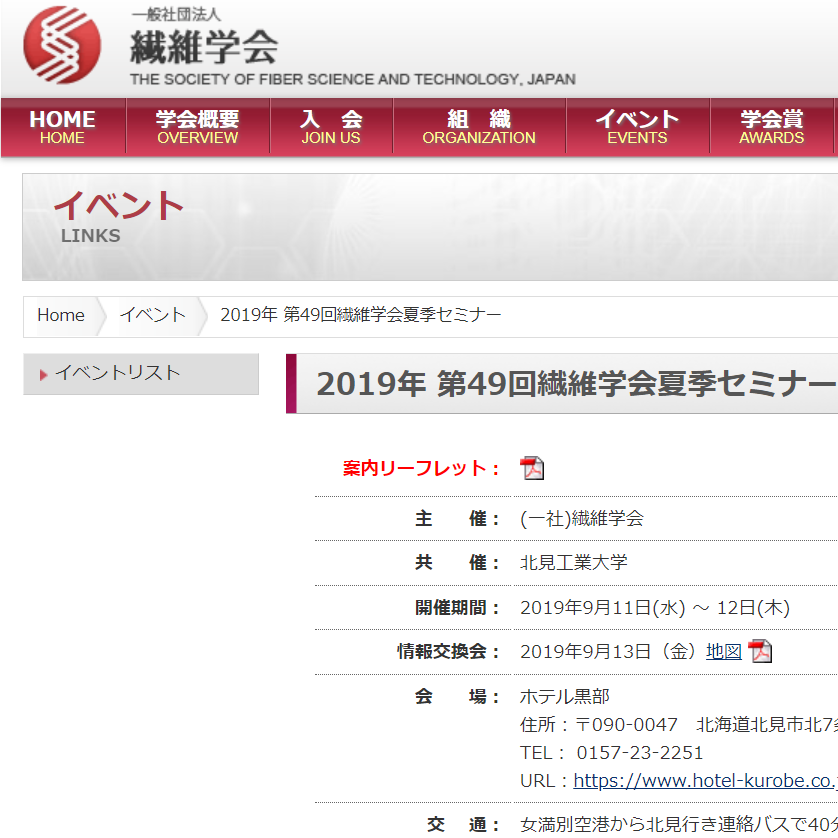Image resolution: width=838 pixels, height=838 pixels.
Task: Select the 組織 ORGANIZATION menu
Action: click(x=479, y=126)
